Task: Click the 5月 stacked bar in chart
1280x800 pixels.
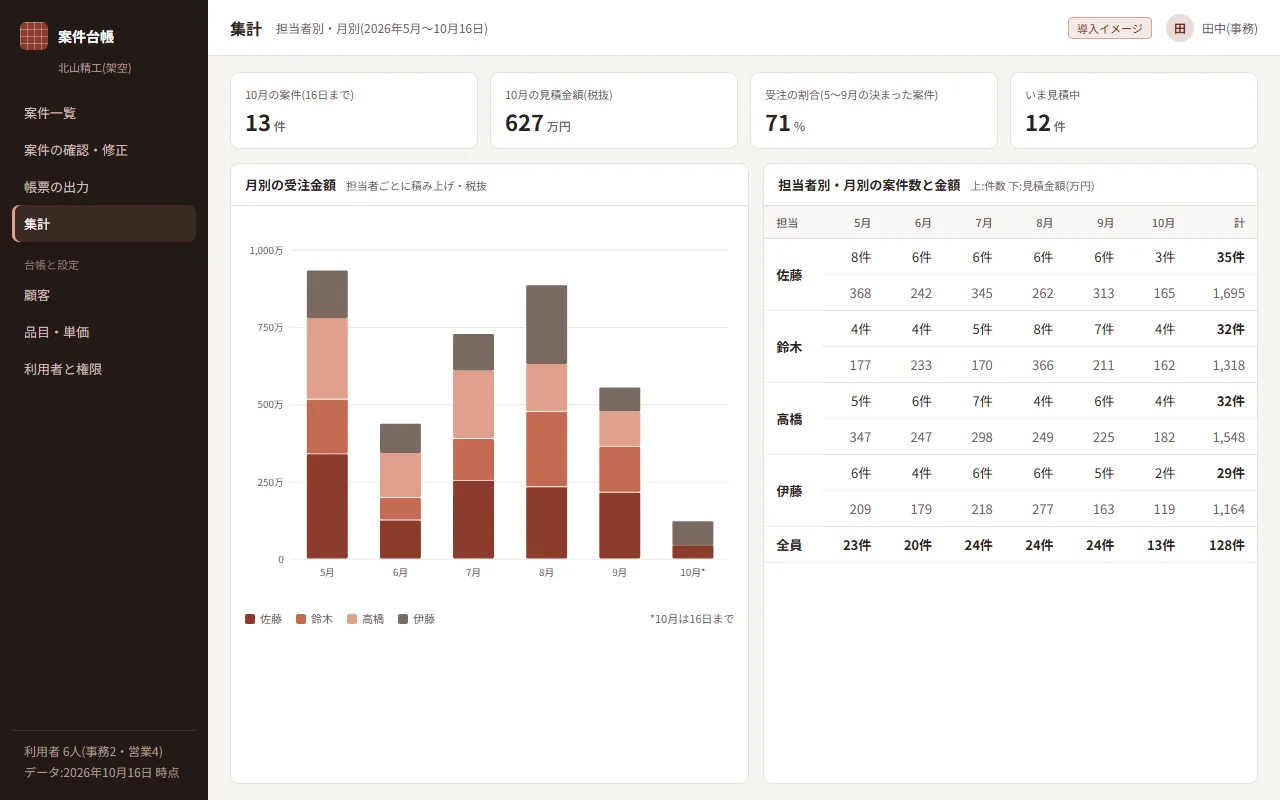Action: coord(327,414)
